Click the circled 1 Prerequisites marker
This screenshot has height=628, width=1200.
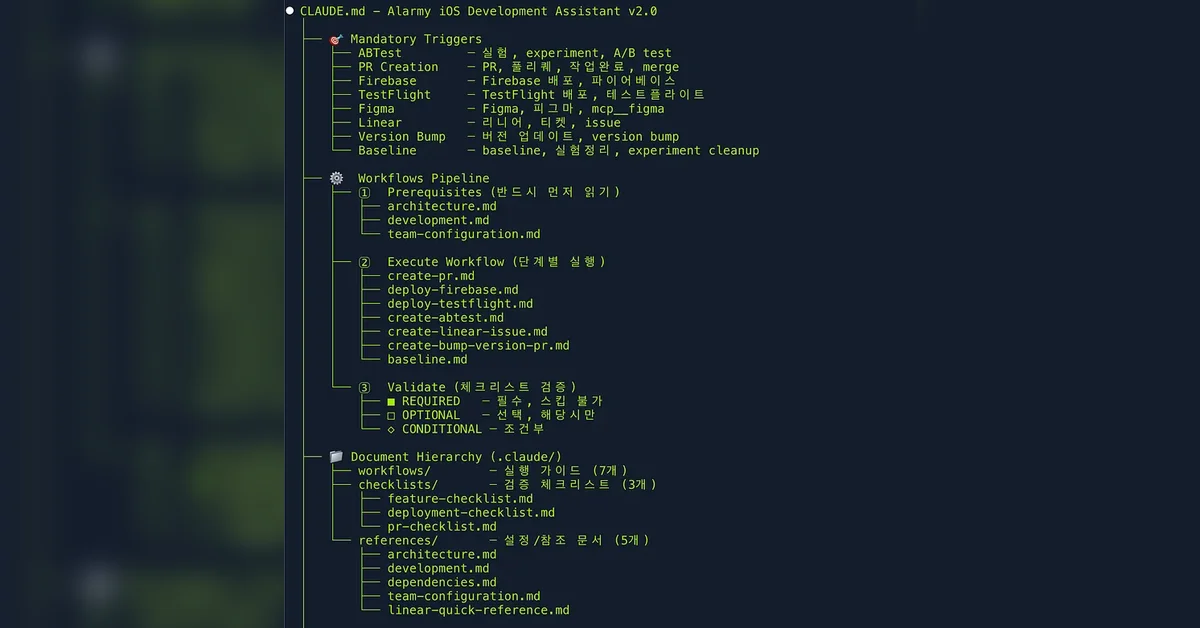[x=364, y=192]
